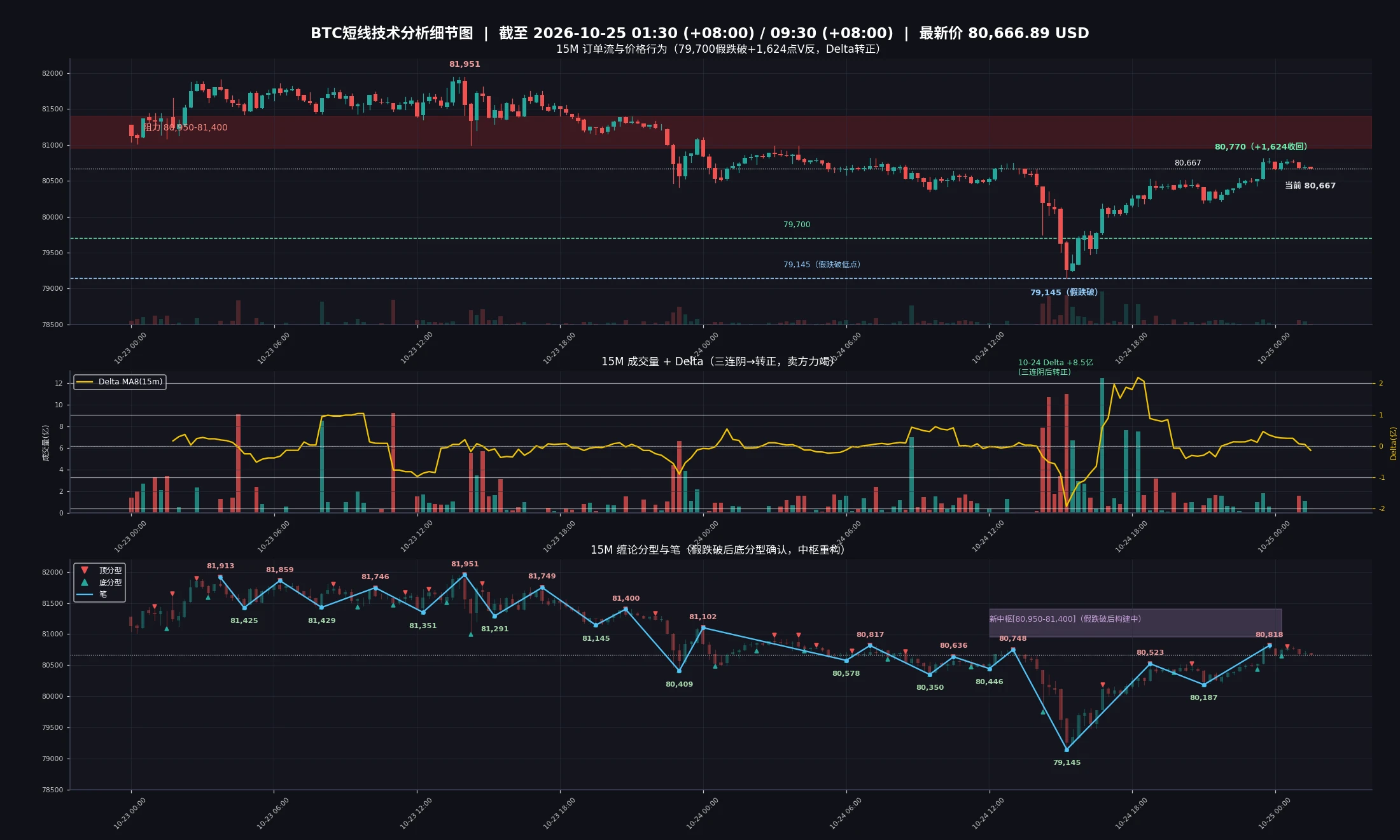Click the 81,913 top label in the Chan chart

click(220, 566)
